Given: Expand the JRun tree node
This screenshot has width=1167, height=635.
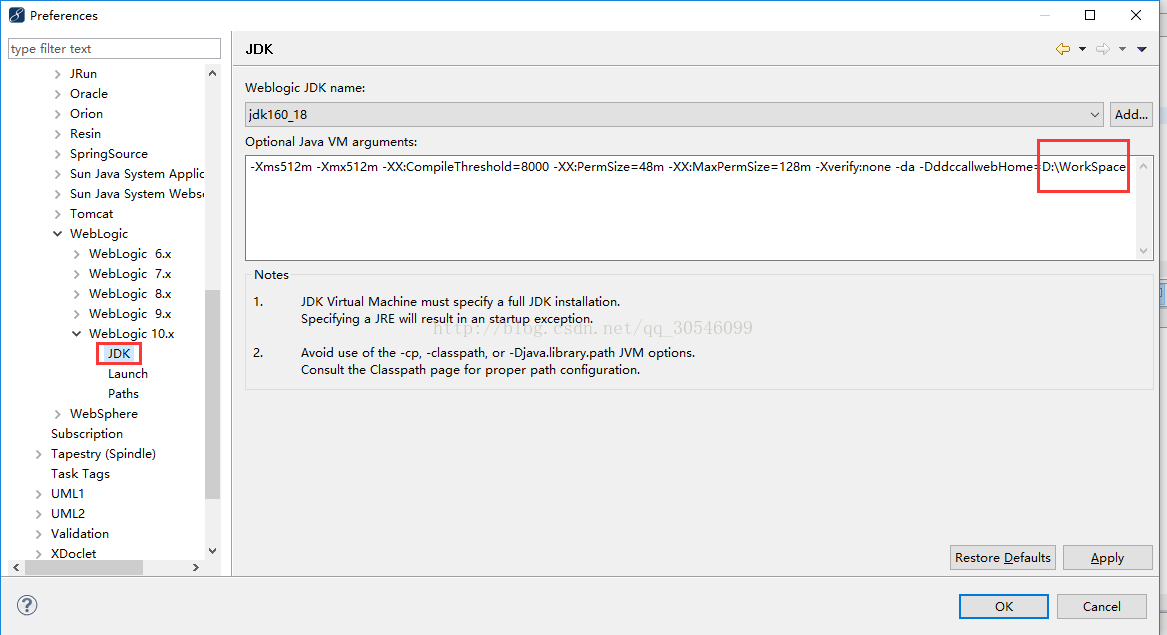Looking at the screenshot, I should [57, 74].
